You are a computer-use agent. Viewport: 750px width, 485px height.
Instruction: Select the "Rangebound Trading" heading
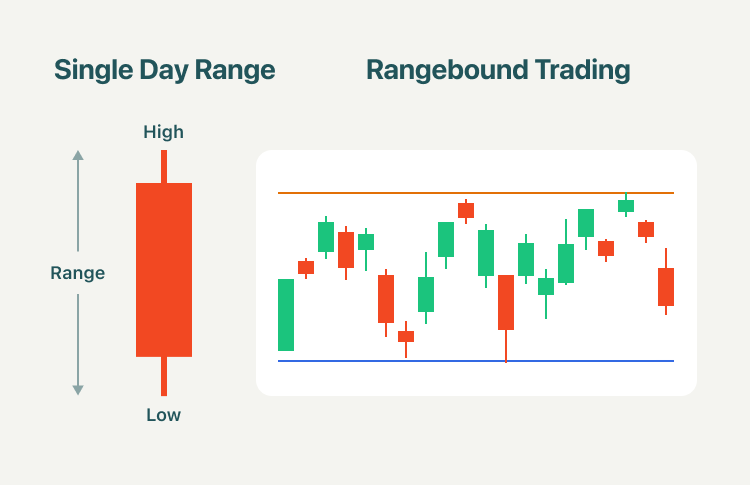pyautogui.click(x=498, y=70)
